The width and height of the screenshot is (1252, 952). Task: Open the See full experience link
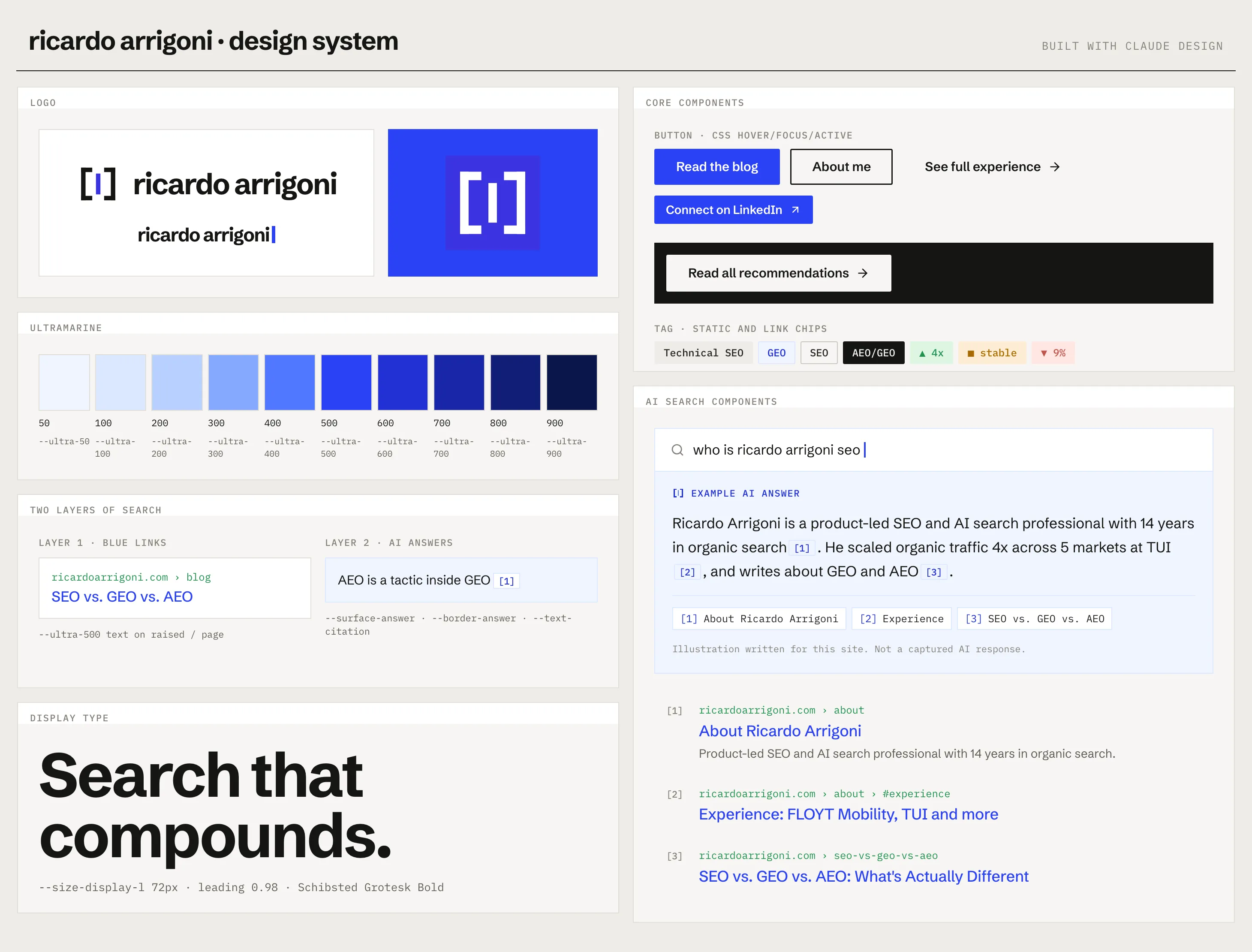click(x=992, y=167)
